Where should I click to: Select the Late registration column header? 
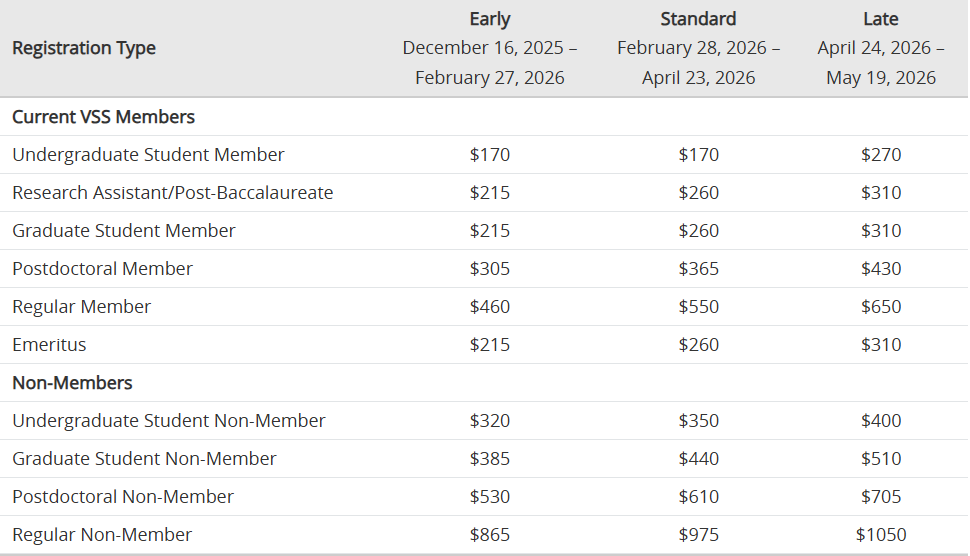coord(881,19)
